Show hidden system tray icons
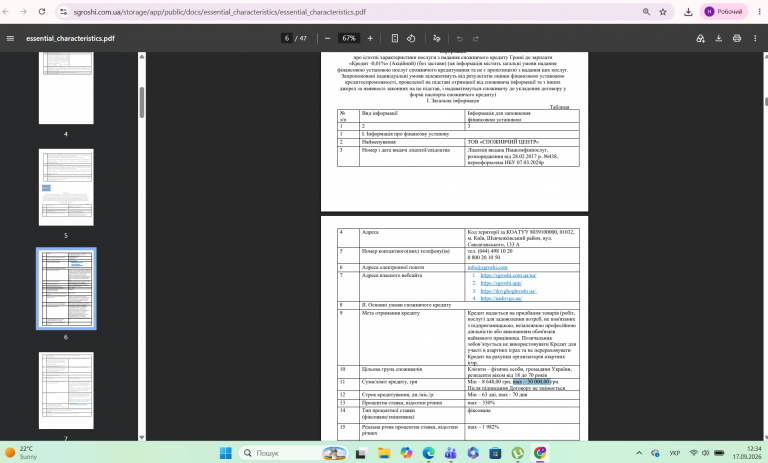 tap(639, 453)
